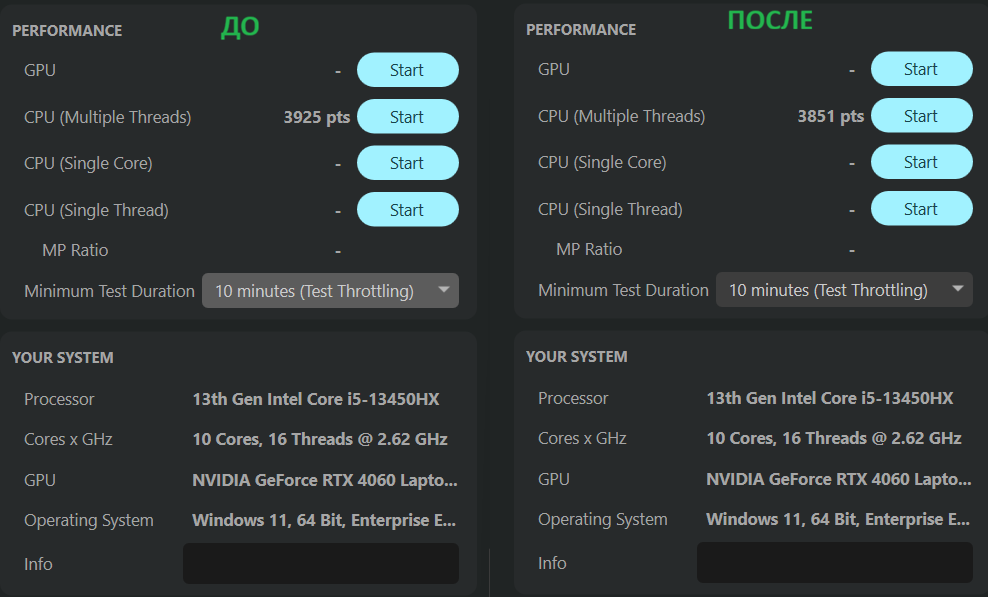Open left Minimum Test Duration dropdown
This screenshot has width=988, height=597.
[x=330, y=291]
